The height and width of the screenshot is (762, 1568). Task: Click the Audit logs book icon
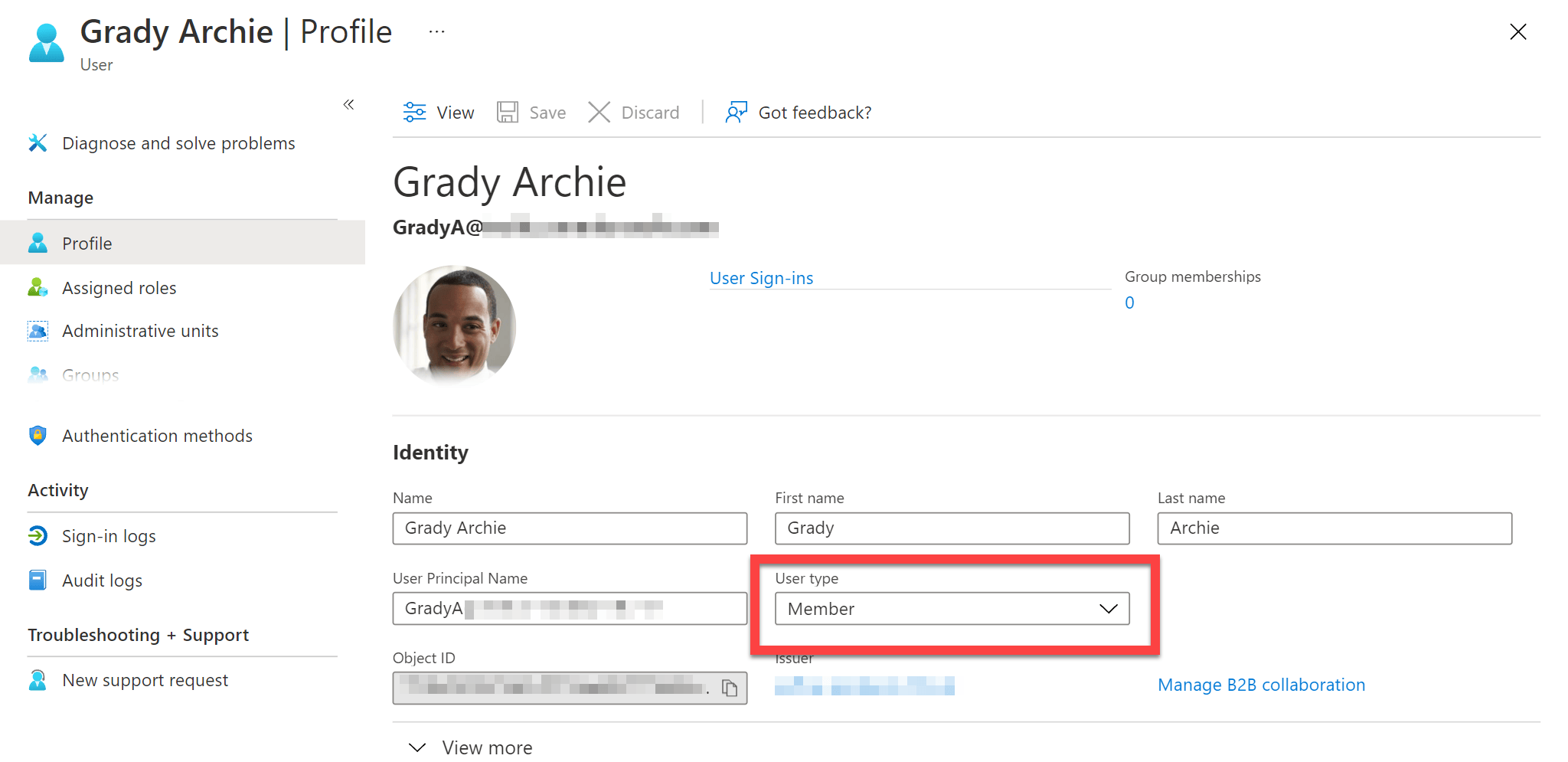coord(38,580)
